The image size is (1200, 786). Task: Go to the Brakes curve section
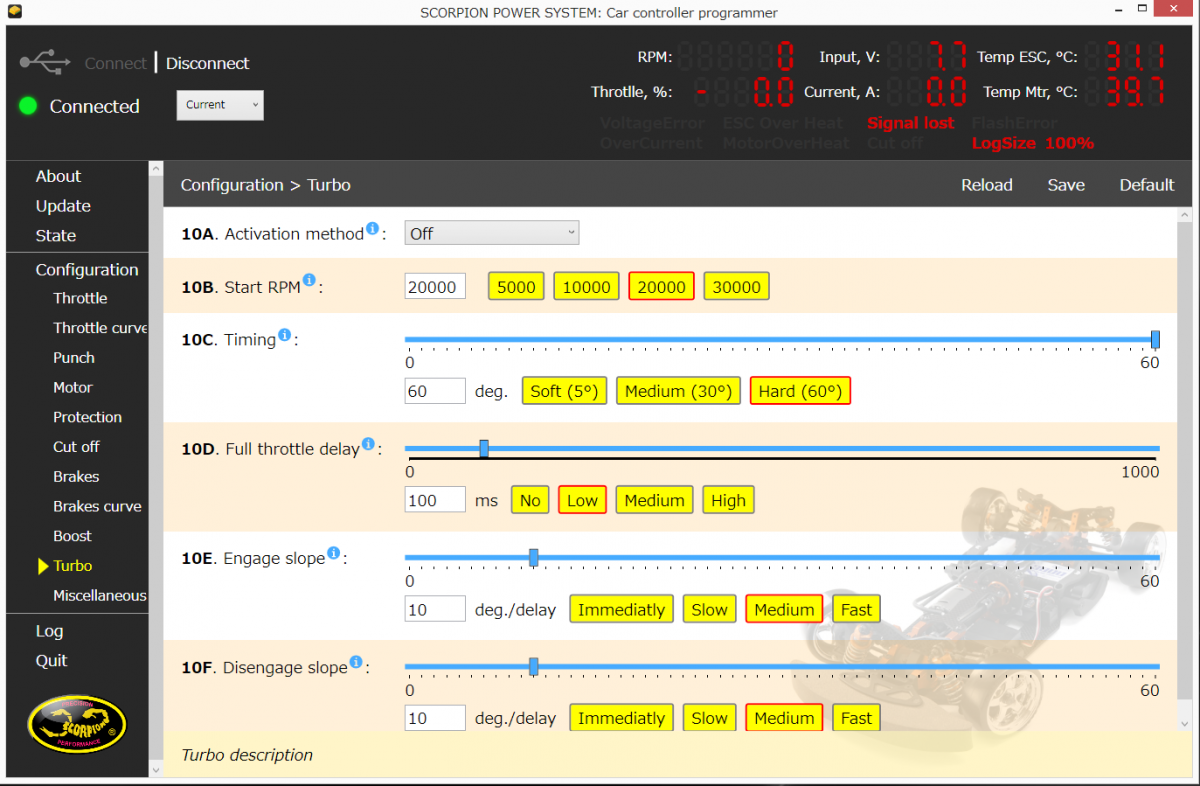pos(97,506)
